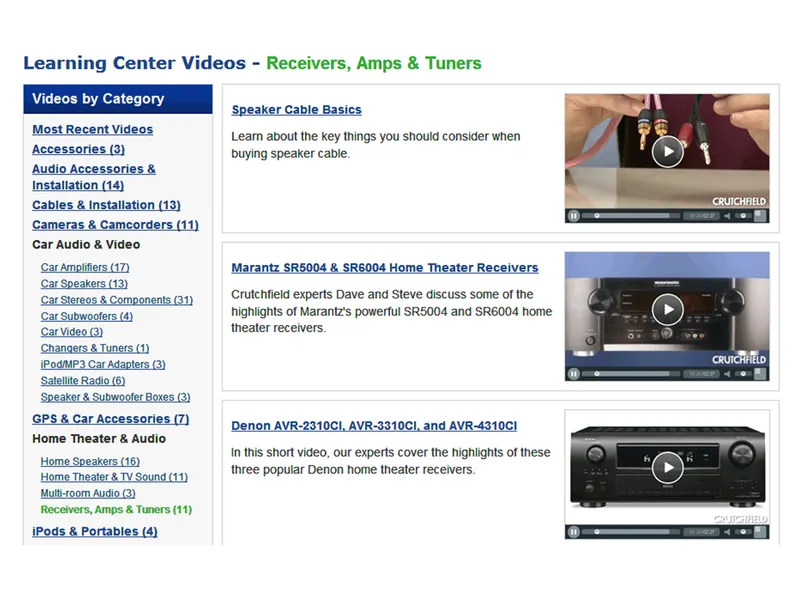Play the Speaker Cable Basics video
The width and height of the screenshot is (800, 600).
[667, 151]
